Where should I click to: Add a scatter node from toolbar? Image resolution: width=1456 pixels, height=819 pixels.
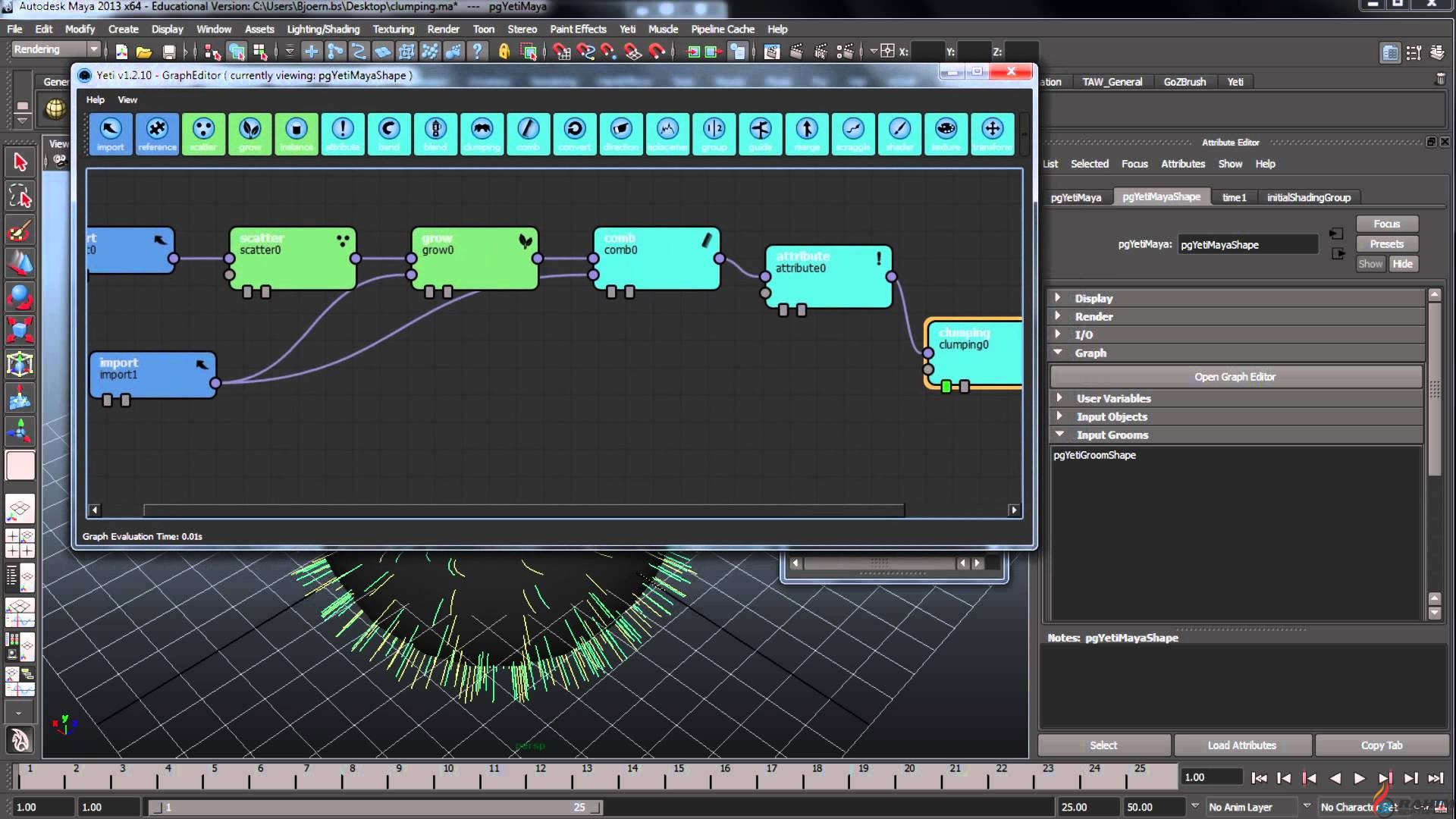203,133
